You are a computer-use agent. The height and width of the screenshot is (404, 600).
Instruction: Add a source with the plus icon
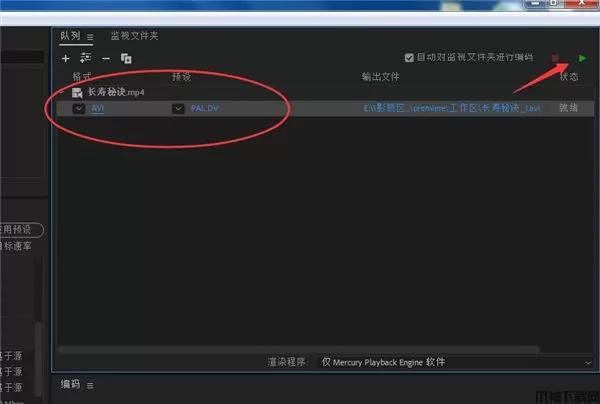(x=65, y=59)
